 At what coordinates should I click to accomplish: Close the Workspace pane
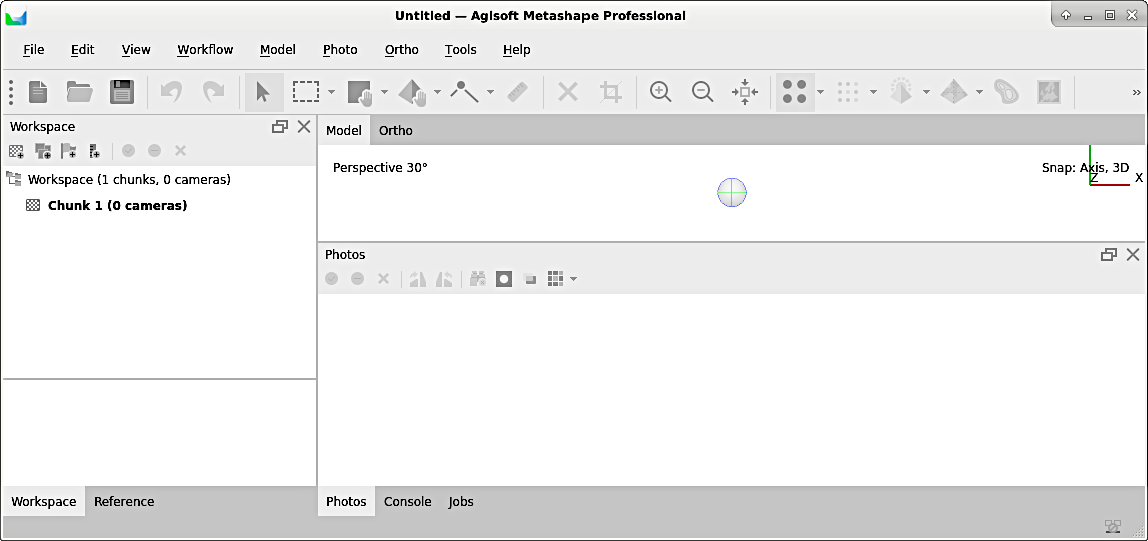tap(305, 127)
